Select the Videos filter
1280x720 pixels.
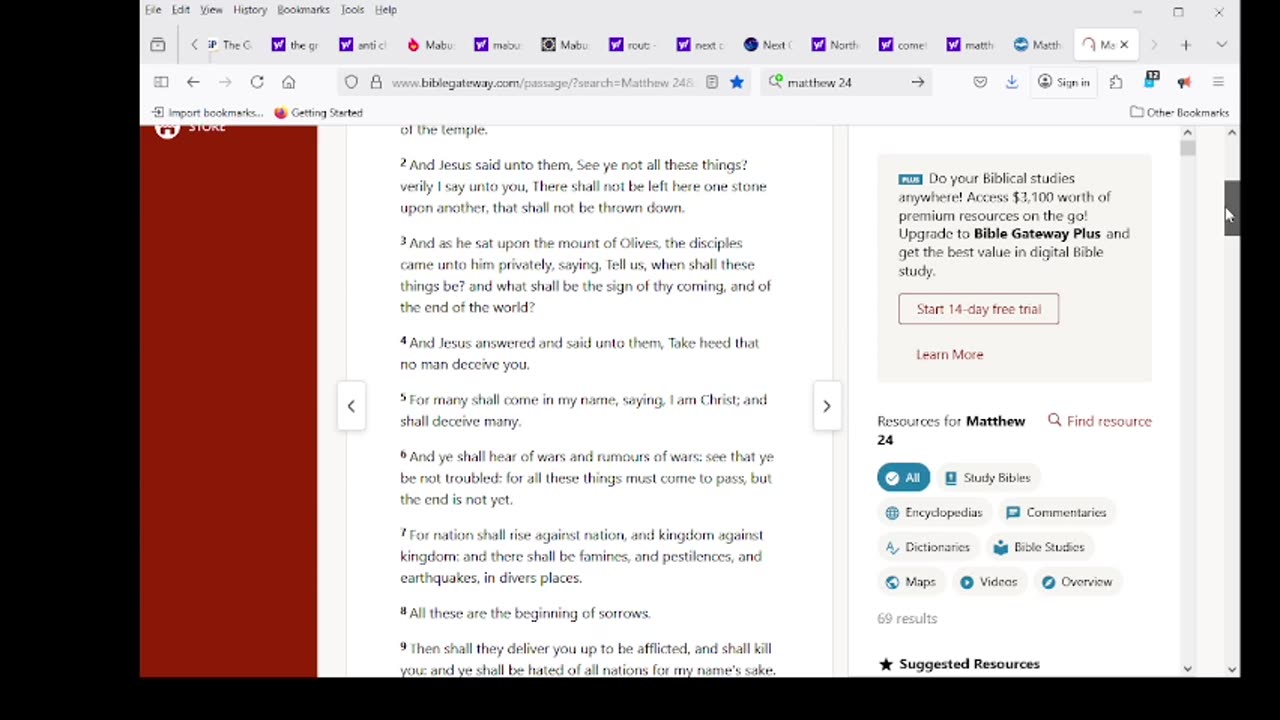click(x=989, y=582)
